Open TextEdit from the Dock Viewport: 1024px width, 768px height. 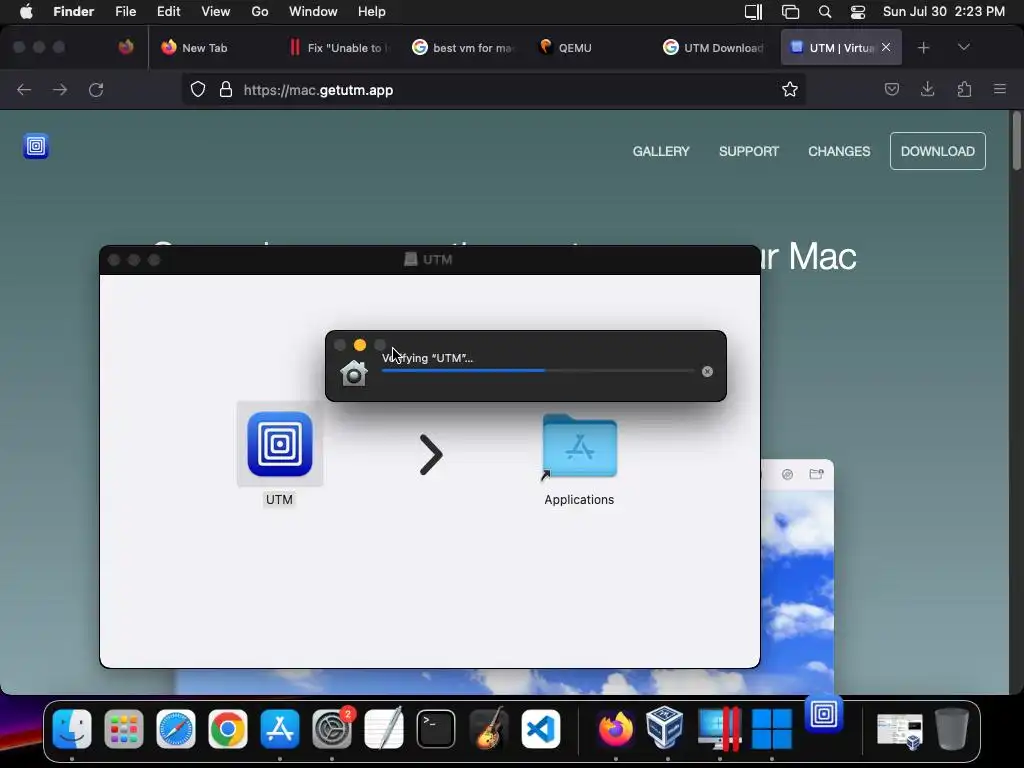pyautogui.click(x=383, y=729)
